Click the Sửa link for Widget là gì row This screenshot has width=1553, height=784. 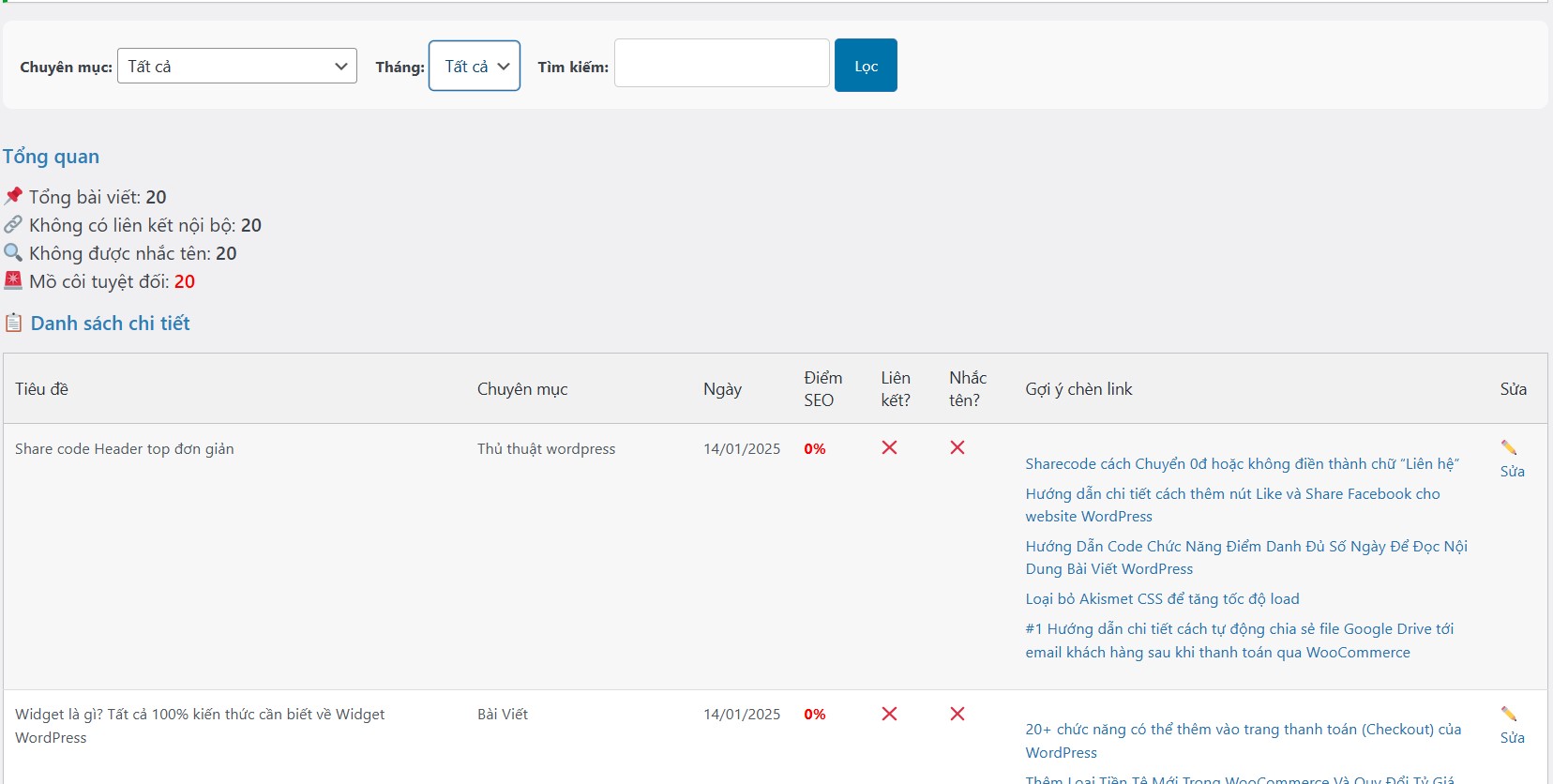1512,738
